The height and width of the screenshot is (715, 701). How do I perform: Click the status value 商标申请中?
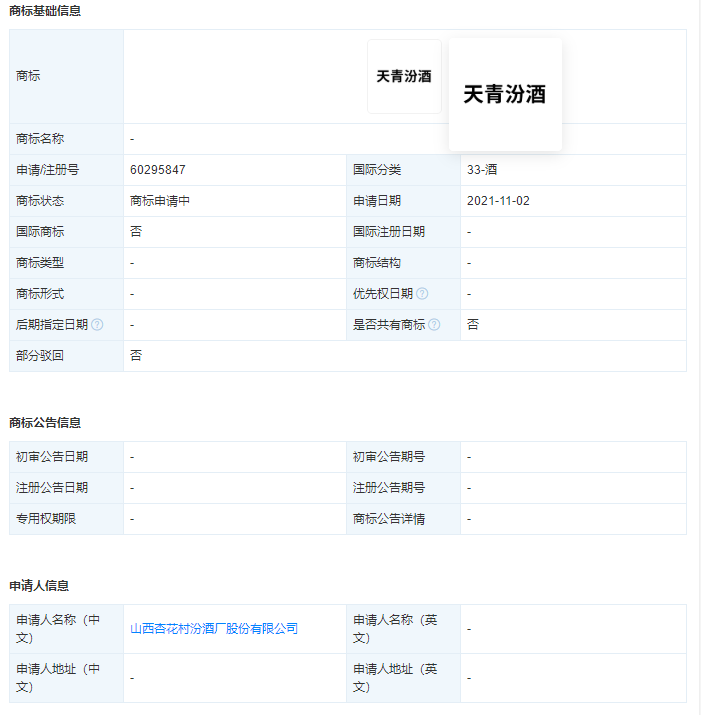coord(160,201)
